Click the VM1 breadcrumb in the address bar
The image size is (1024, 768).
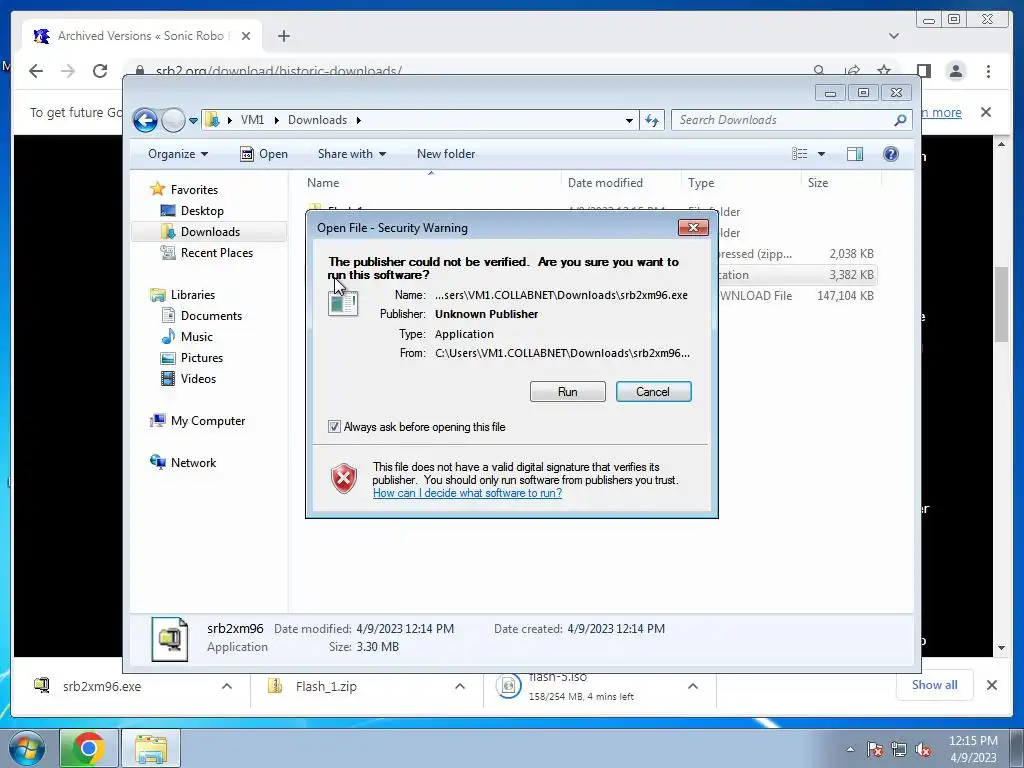(252, 120)
